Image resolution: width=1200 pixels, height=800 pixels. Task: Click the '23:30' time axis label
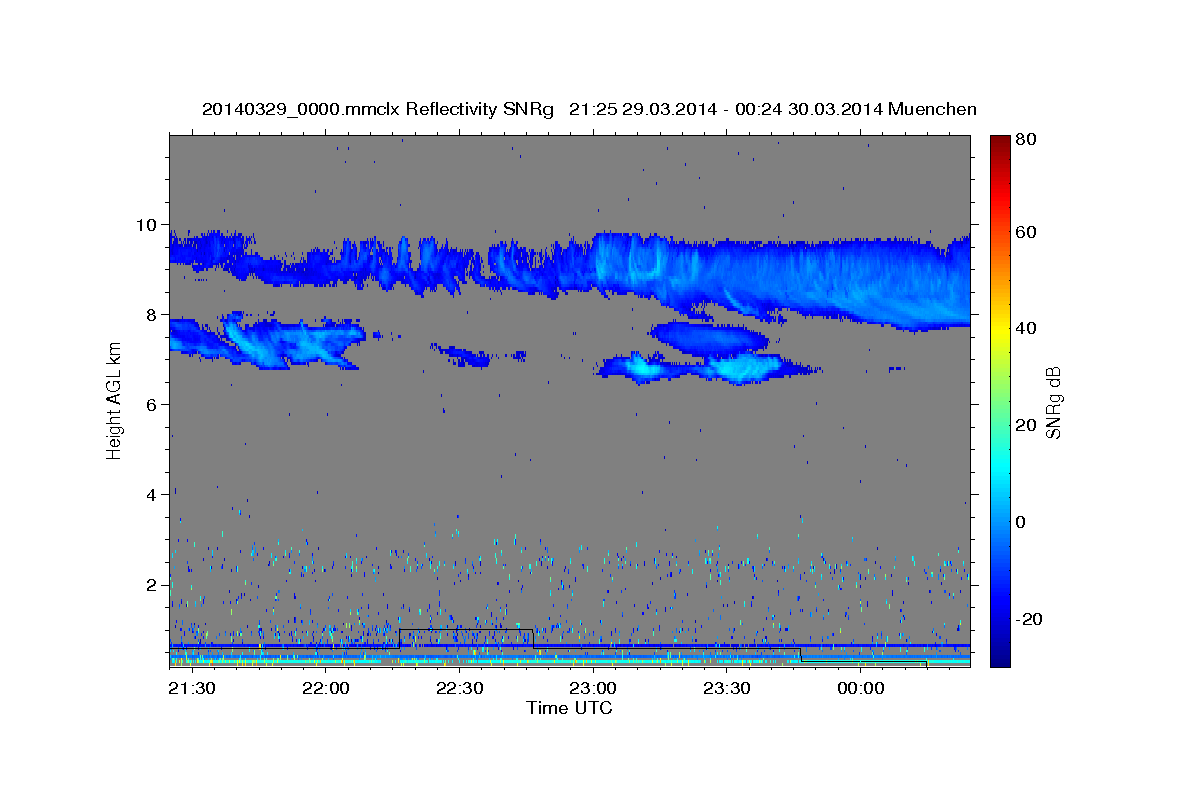click(x=727, y=688)
